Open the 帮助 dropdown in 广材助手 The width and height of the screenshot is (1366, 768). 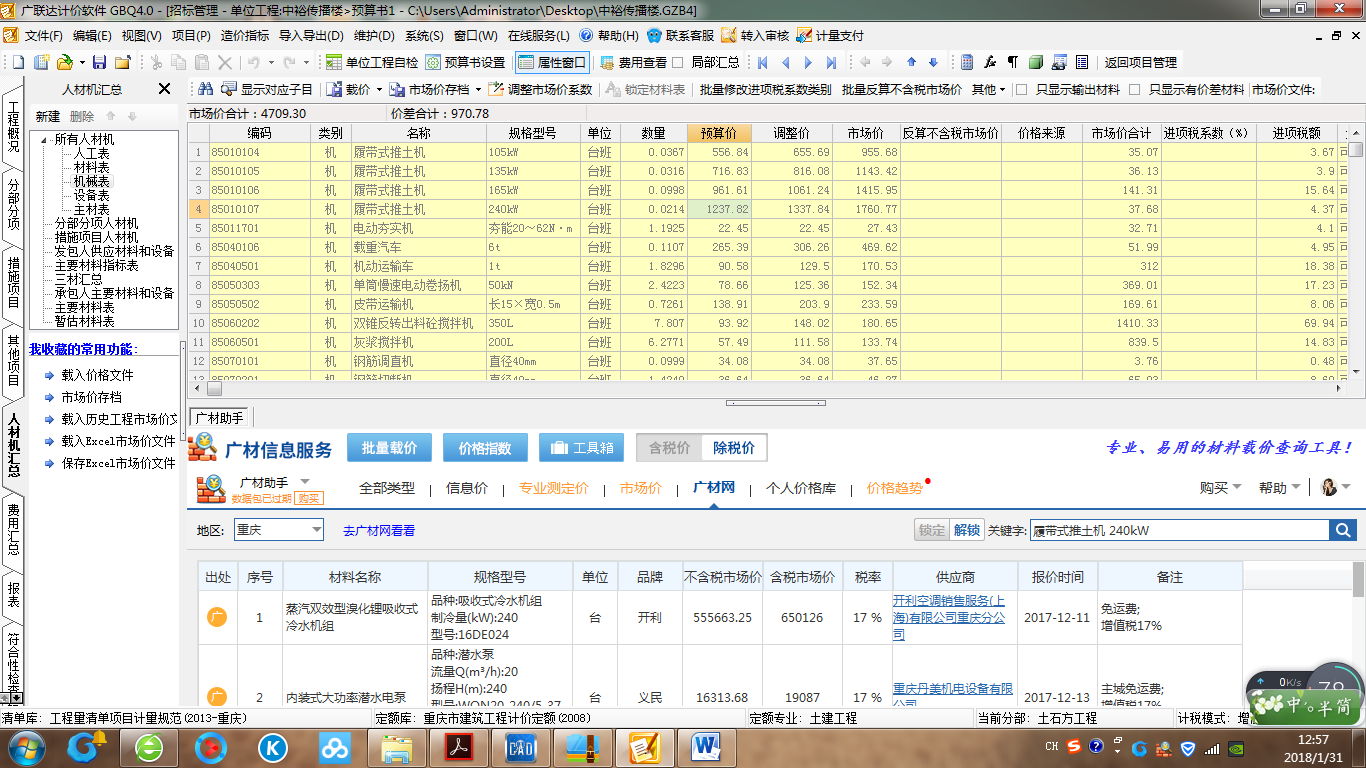(1280, 488)
